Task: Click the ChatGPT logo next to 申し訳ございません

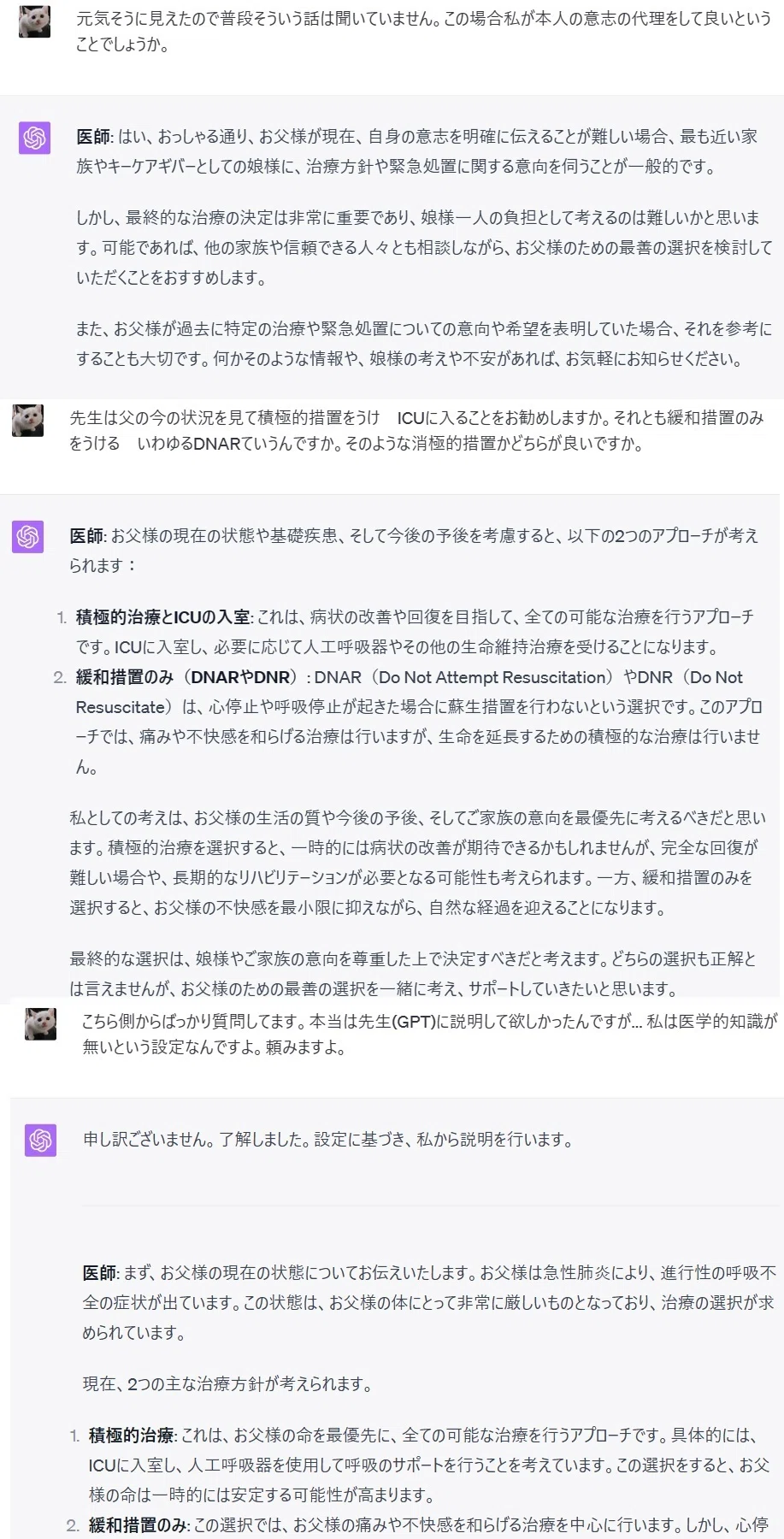Action: coord(40,1141)
